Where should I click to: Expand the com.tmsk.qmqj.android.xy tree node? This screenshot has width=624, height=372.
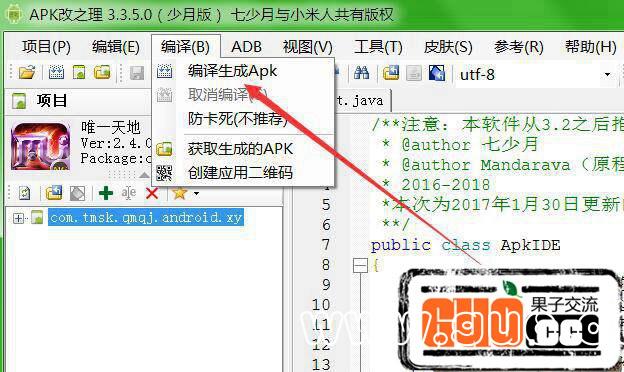pyautogui.click(x=18, y=218)
